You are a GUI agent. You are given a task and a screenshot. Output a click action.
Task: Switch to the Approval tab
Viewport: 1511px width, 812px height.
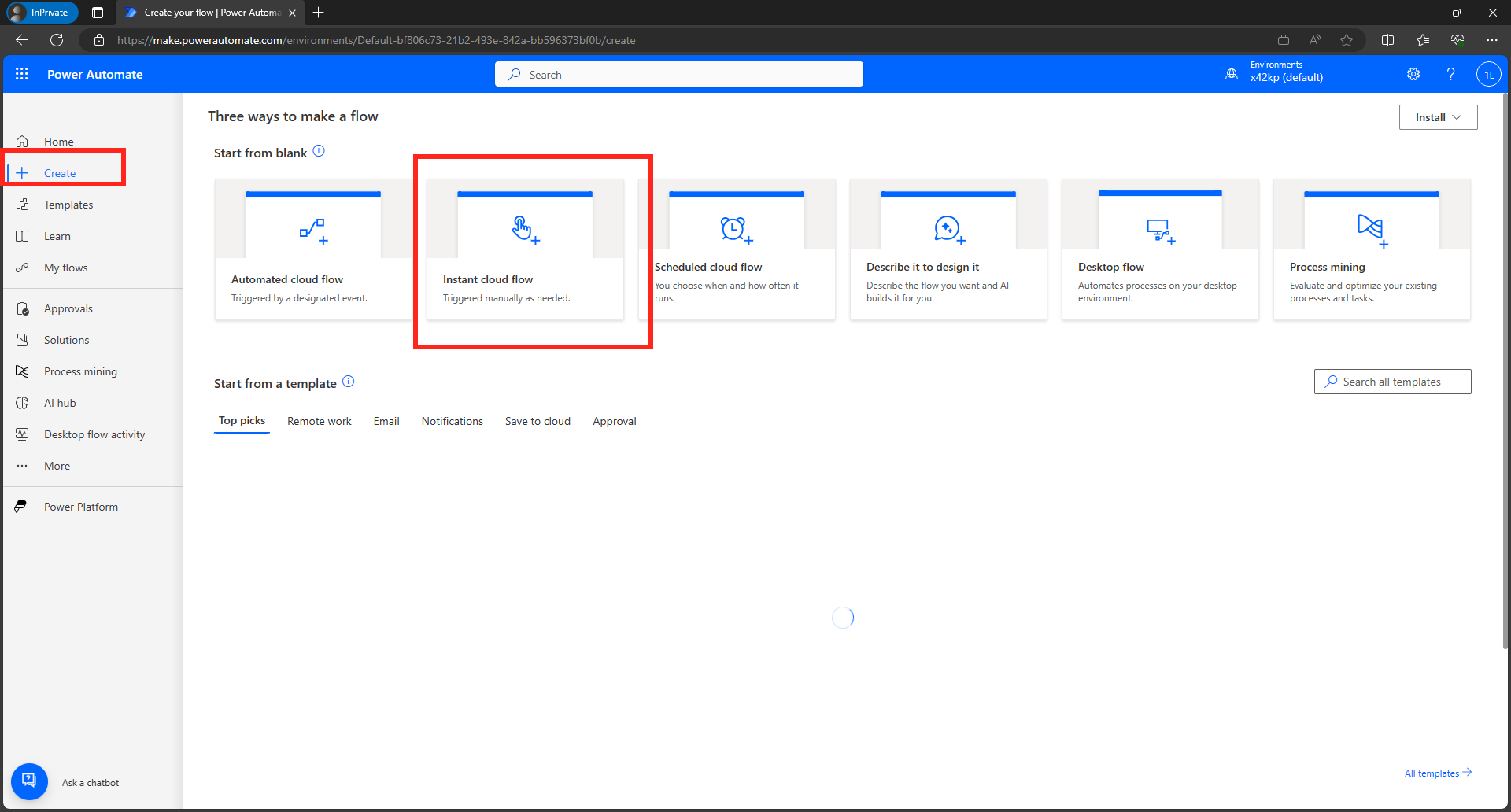click(615, 421)
